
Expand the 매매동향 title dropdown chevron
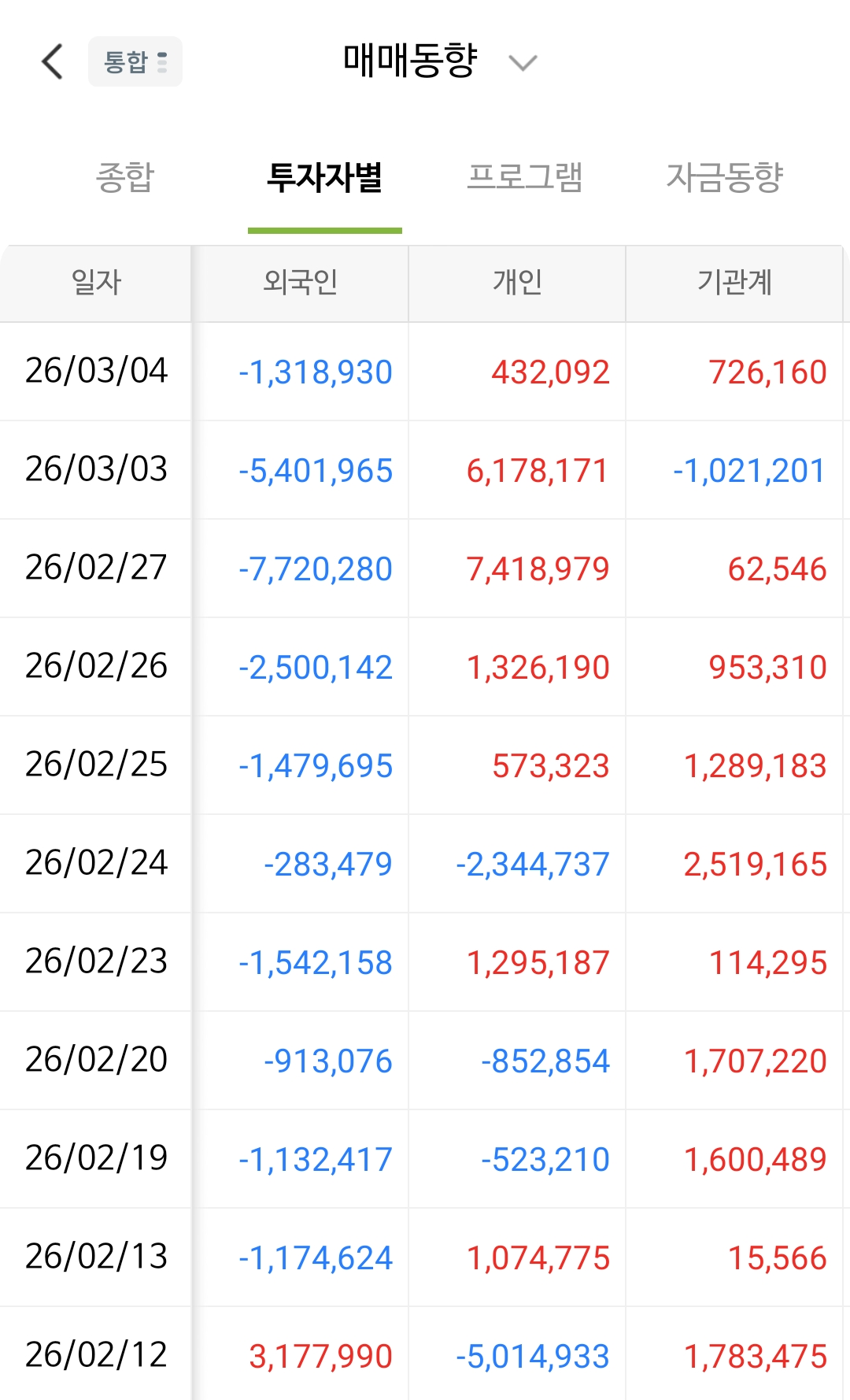pos(523,62)
